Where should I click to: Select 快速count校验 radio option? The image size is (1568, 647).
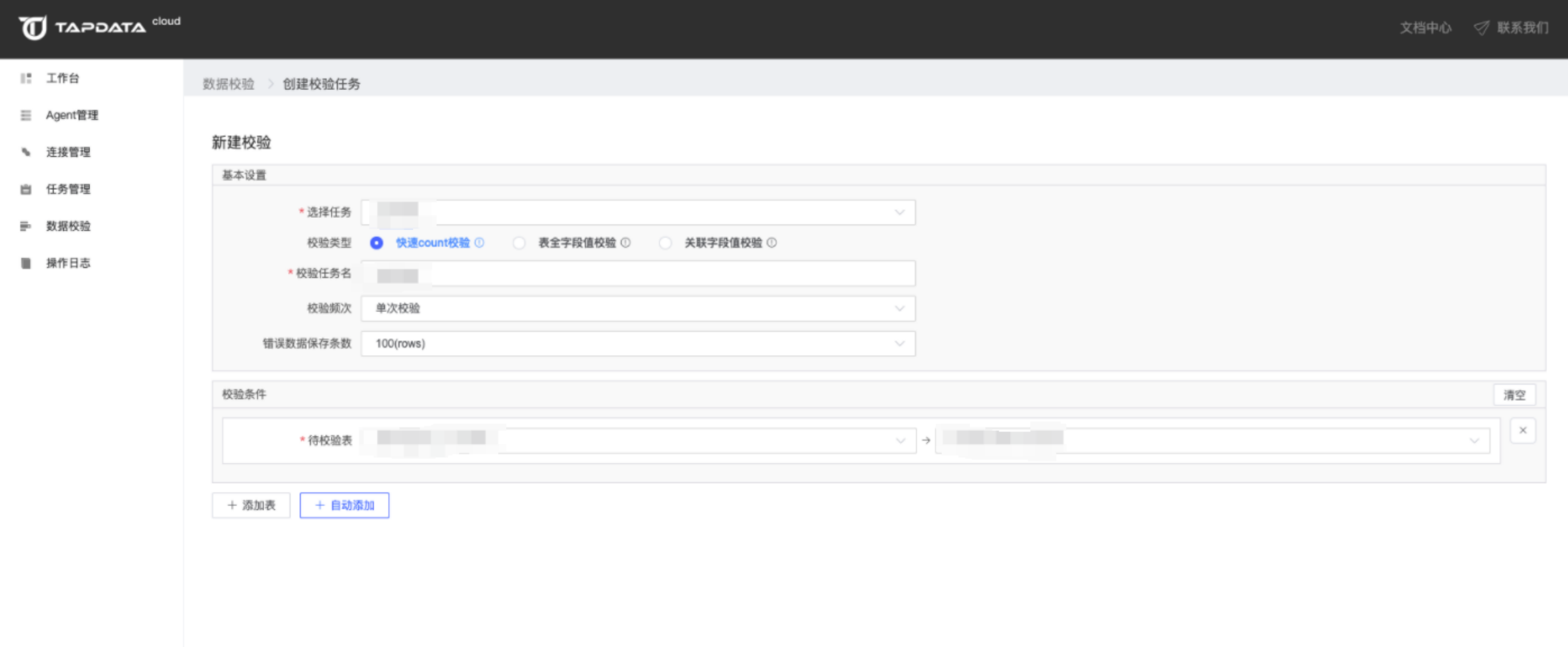click(x=377, y=243)
